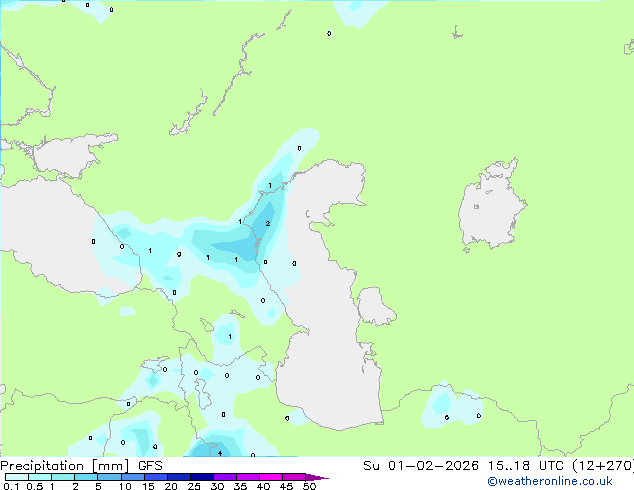
Task: Click the purple legend swatch between 30 and 35
Action: (224, 477)
